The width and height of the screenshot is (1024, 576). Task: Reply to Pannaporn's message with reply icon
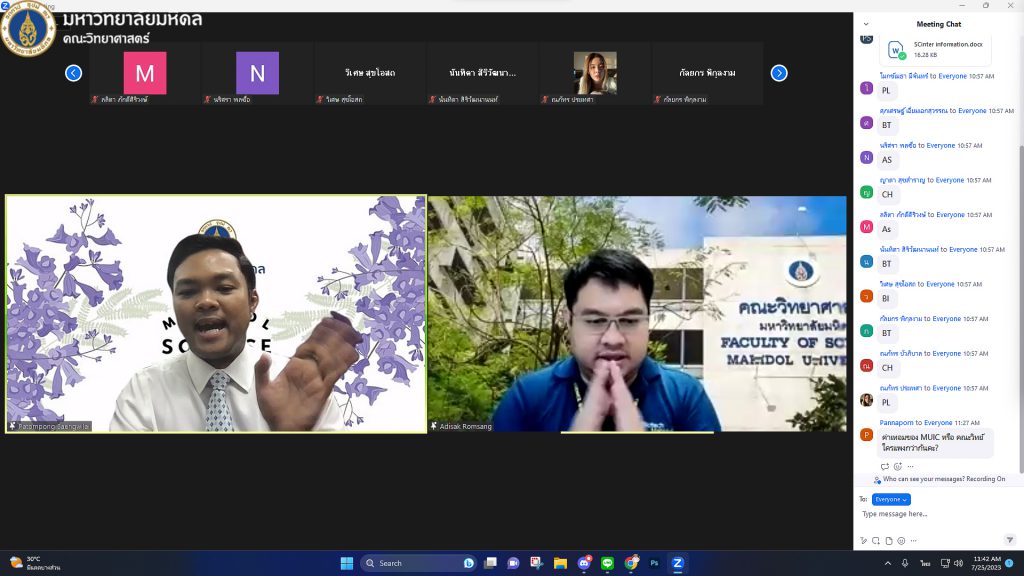coord(885,466)
